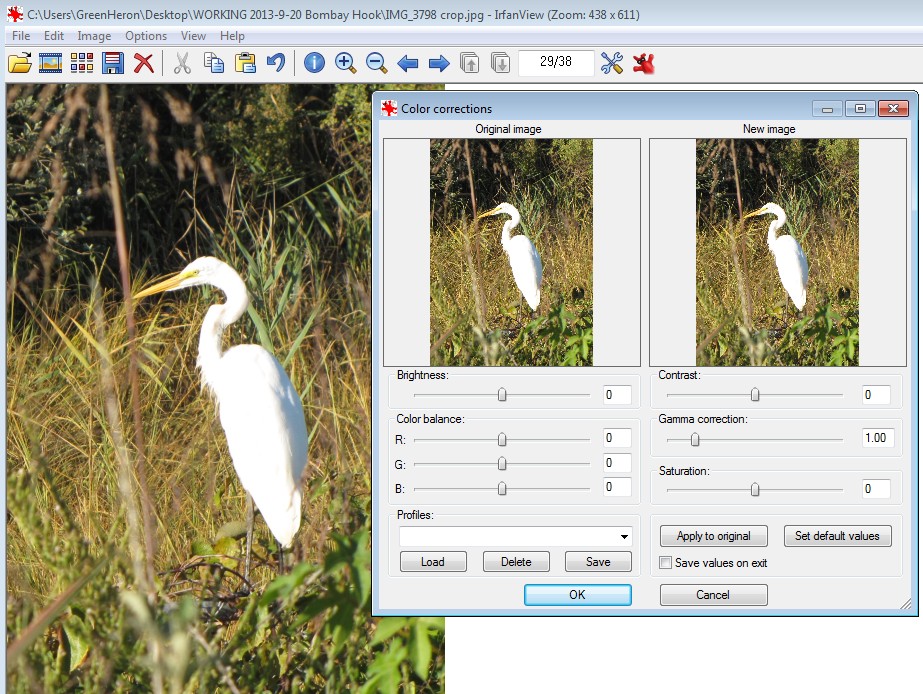Image resolution: width=923 pixels, height=694 pixels.
Task: Zoom in with magnifier plus icon
Action: pyautogui.click(x=346, y=63)
